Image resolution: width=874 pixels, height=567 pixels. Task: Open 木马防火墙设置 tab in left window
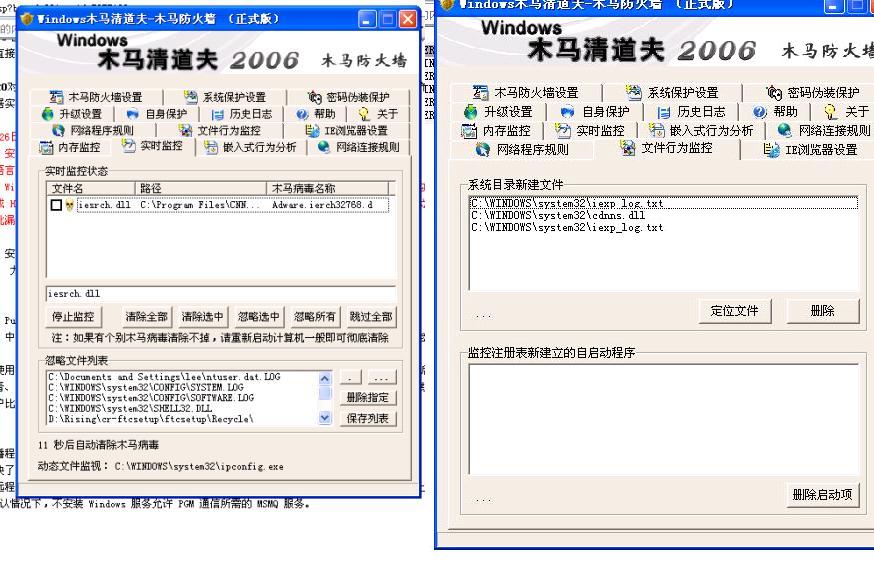(x=96, y=97)
